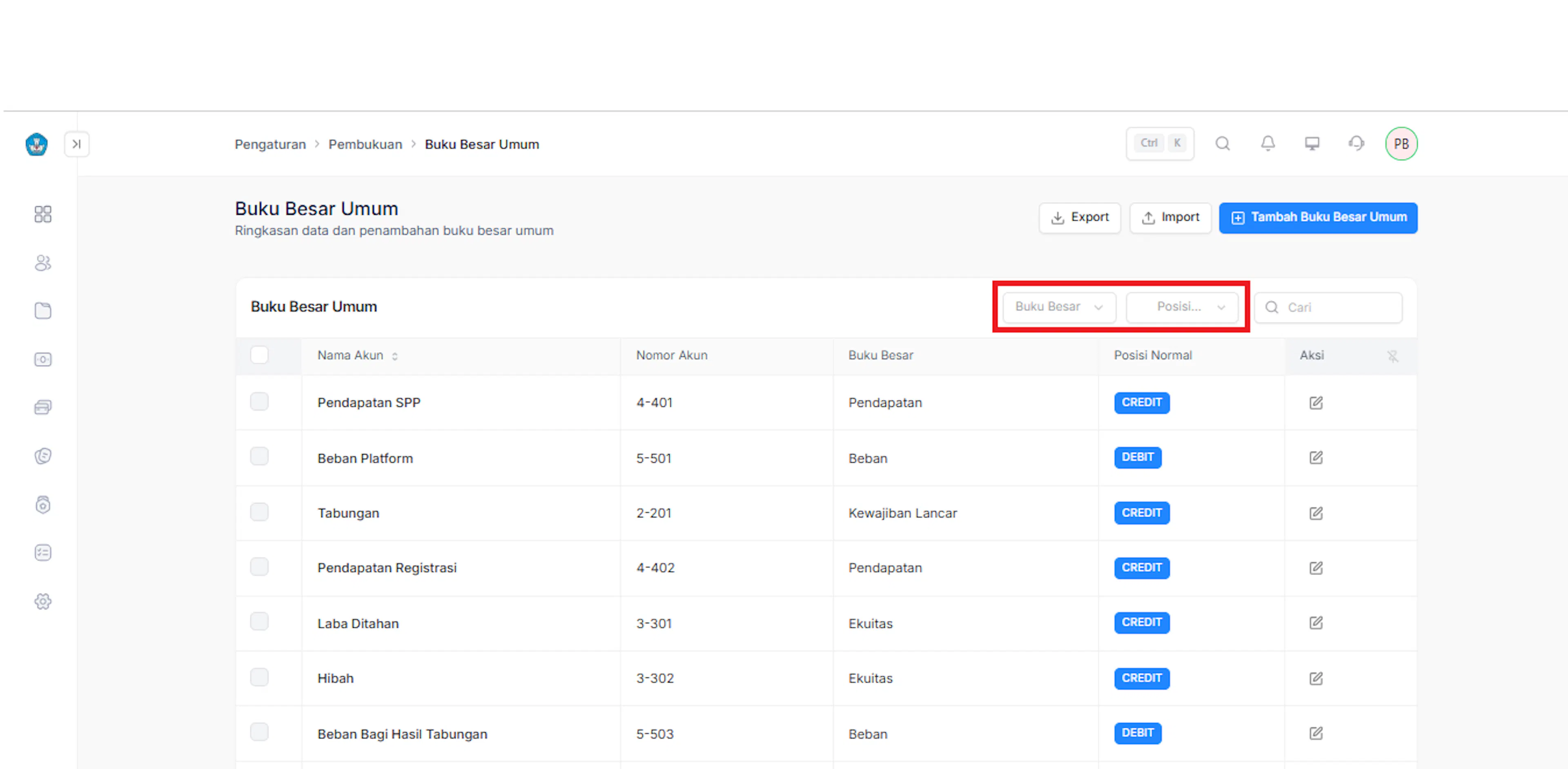The height and width of the screenshot is (769, 1568).
Task: Check the Pendapatan SPP row checkbox
Action: coord(259,401)
